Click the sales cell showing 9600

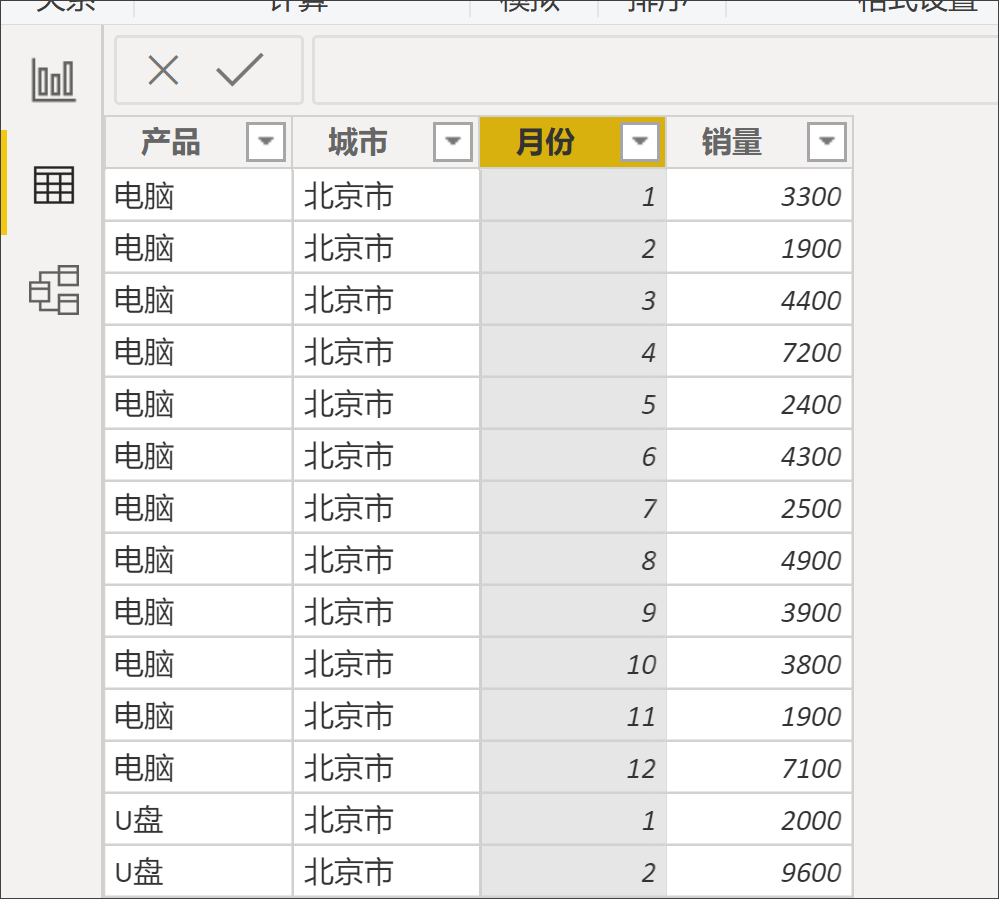pyautogui.click(x=760, y=872)
